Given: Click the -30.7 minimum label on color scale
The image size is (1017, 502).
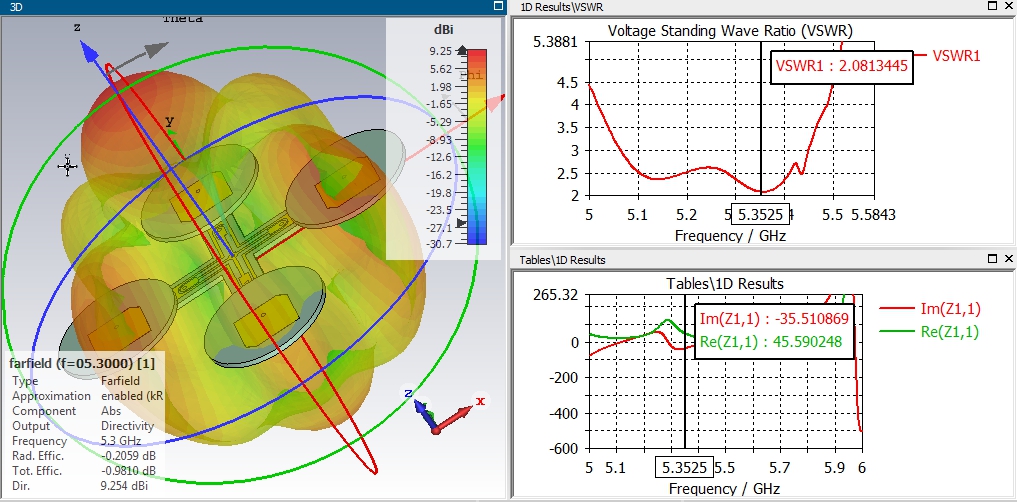Looking at the screenshot, I should pyautogui.click(x=438, y=243).
